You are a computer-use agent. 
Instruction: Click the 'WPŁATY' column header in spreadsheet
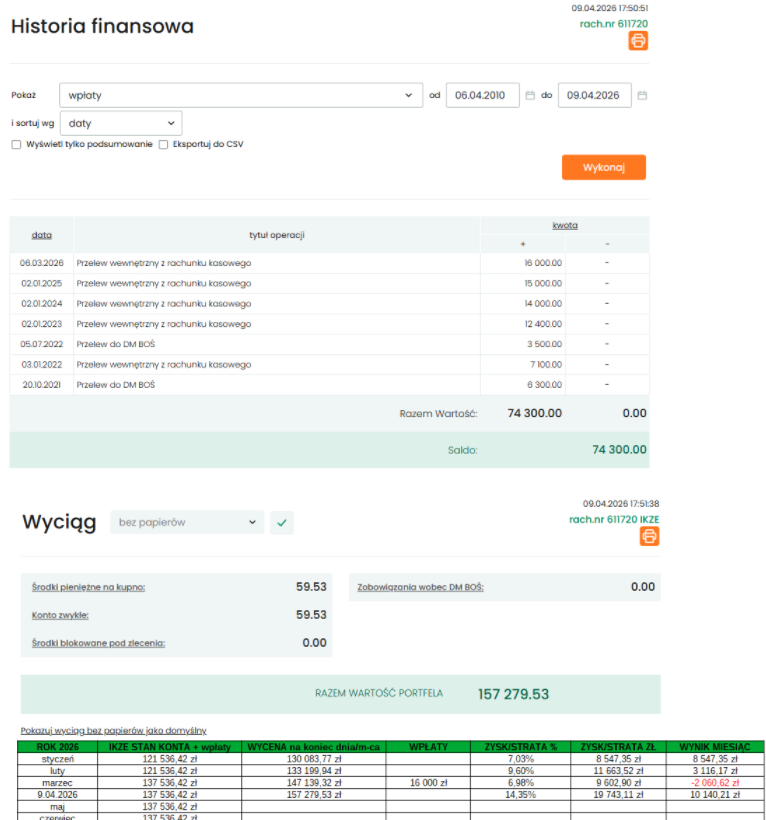(428, 747)
